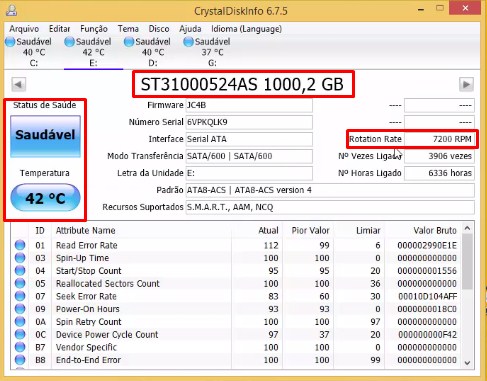Click the Interface field Serial ATA
The width and height of the screenshot is (487, 381).
click(x=249, y=139)
